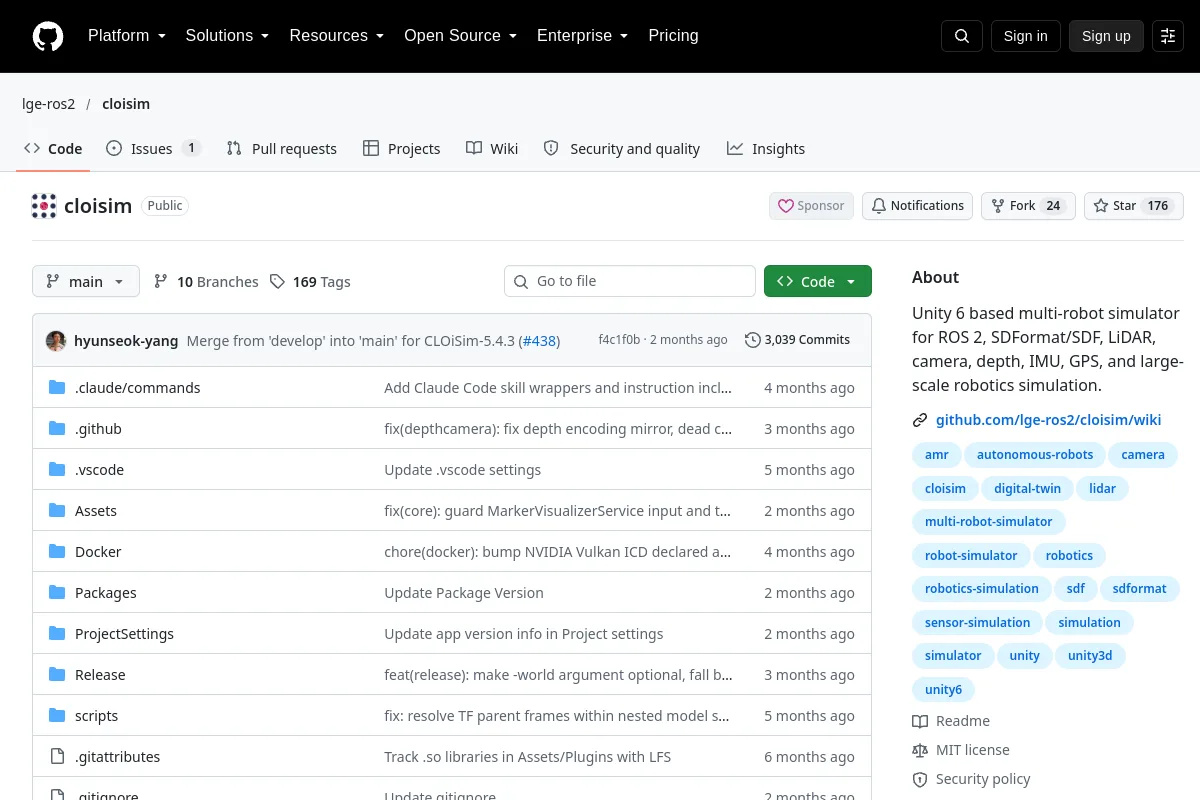Screen dimensions: 1200x800
Task: Select the unity3d topic tag
Action: [1090, 656]
